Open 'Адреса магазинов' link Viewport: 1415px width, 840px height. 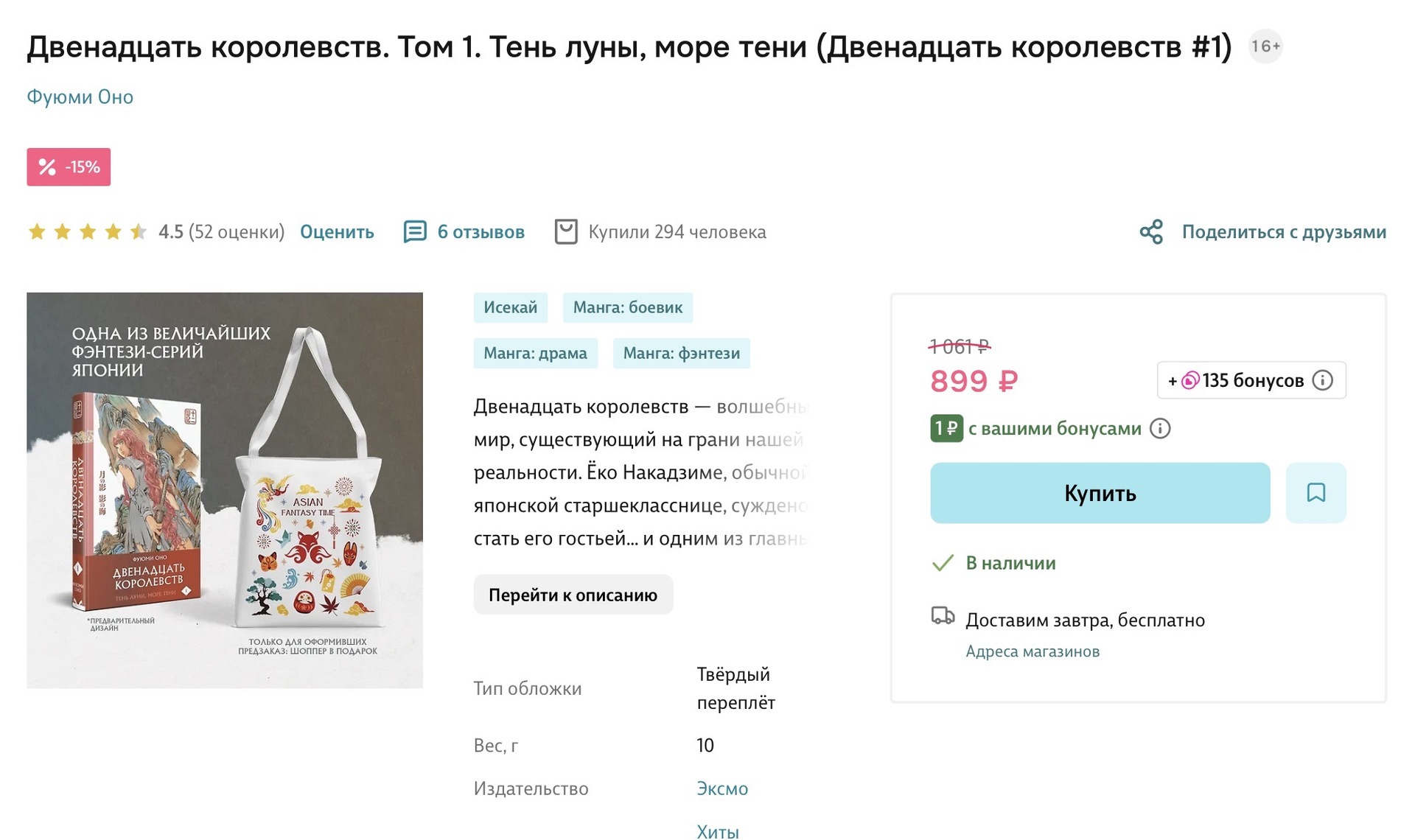tap(1032, 651)
